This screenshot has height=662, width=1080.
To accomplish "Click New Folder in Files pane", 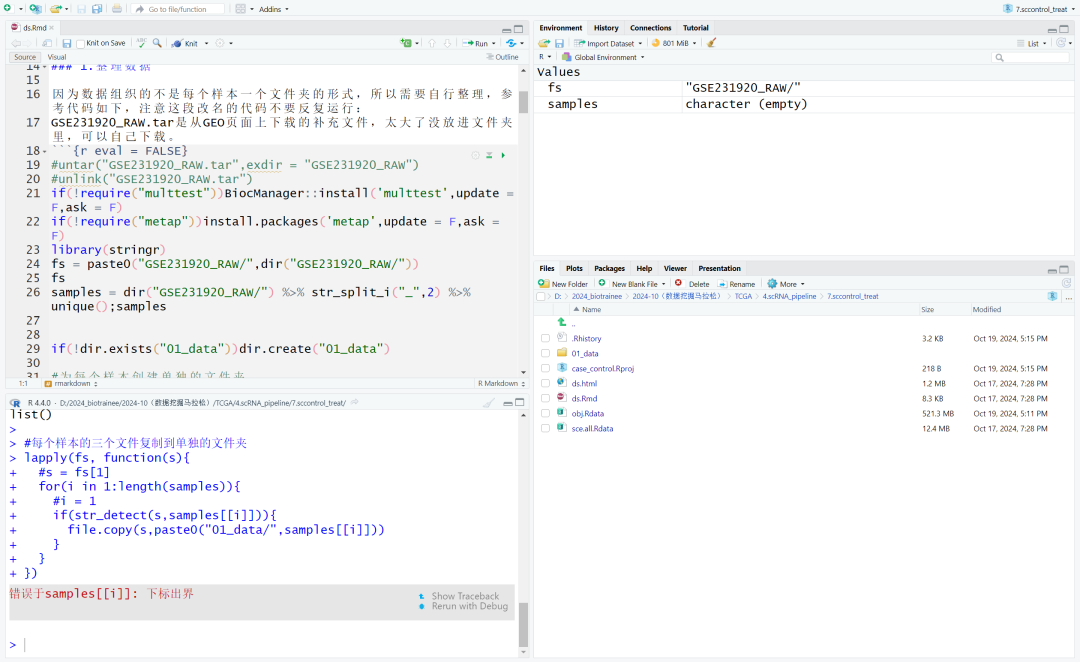I will [563, 284].
